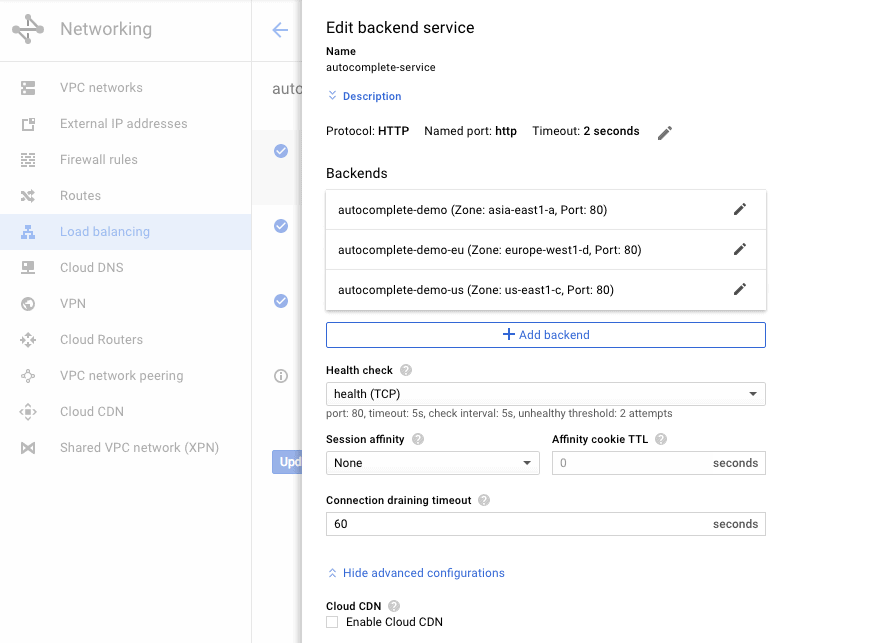Edit the autocomplete-demo backend with the pencil icon
Screen dimensions: 890x643
(740, 209)
